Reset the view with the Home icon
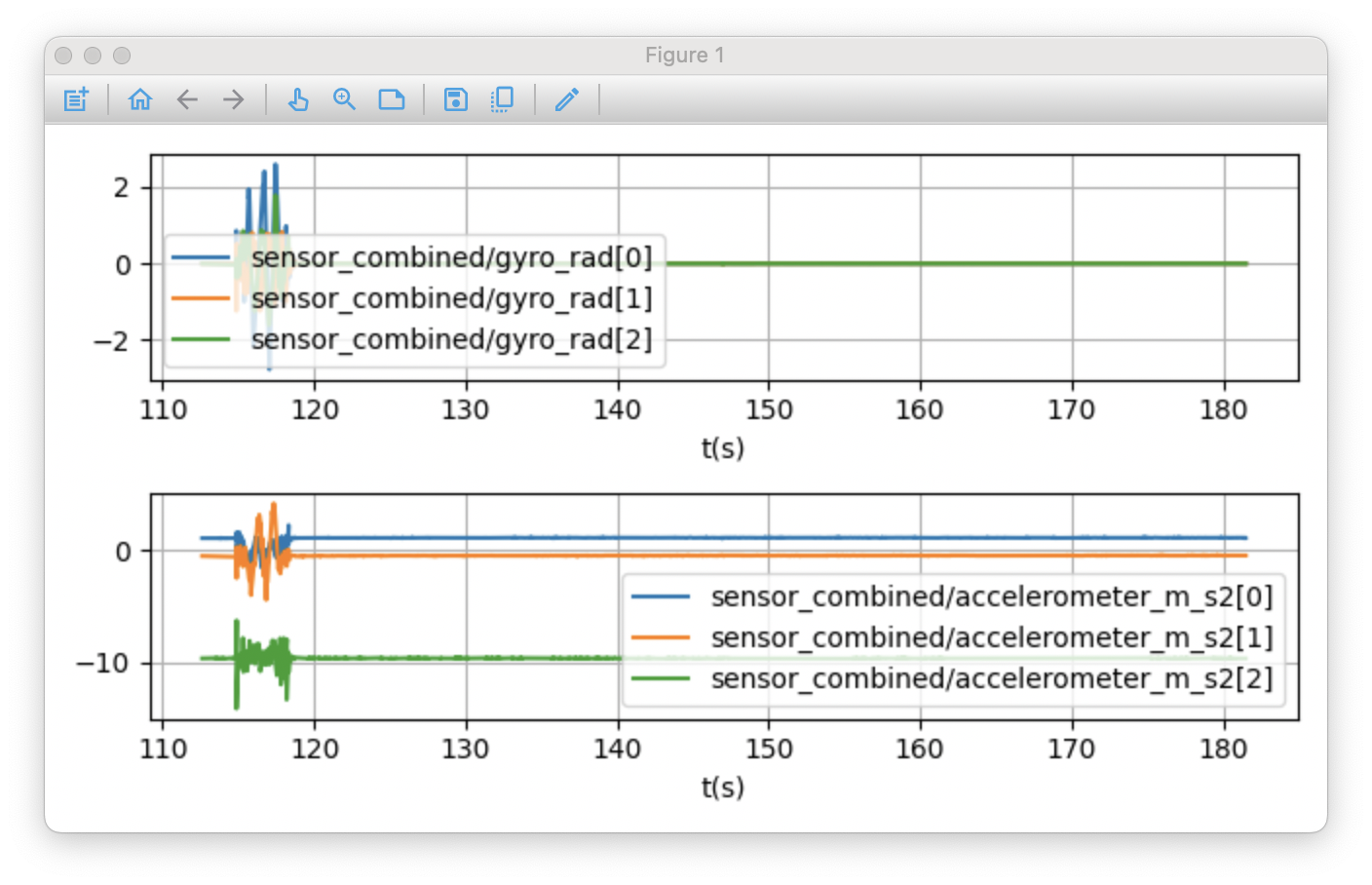This screenshot has width=1372, height=885. point(140,99)
